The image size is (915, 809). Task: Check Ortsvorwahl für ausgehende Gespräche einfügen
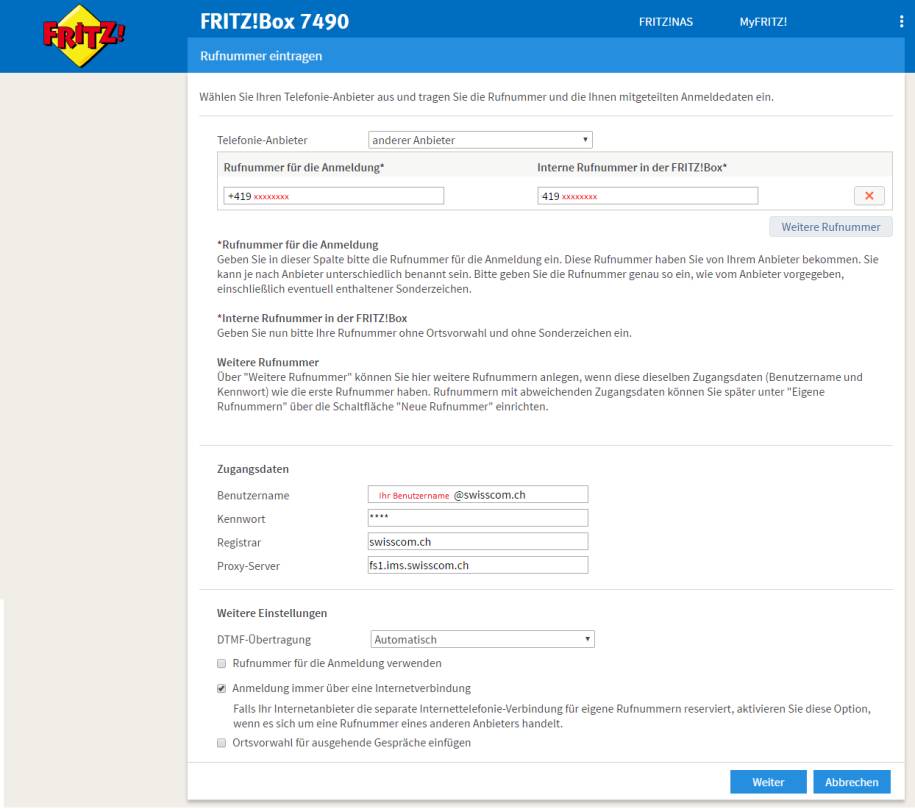[x=221, y=743]
